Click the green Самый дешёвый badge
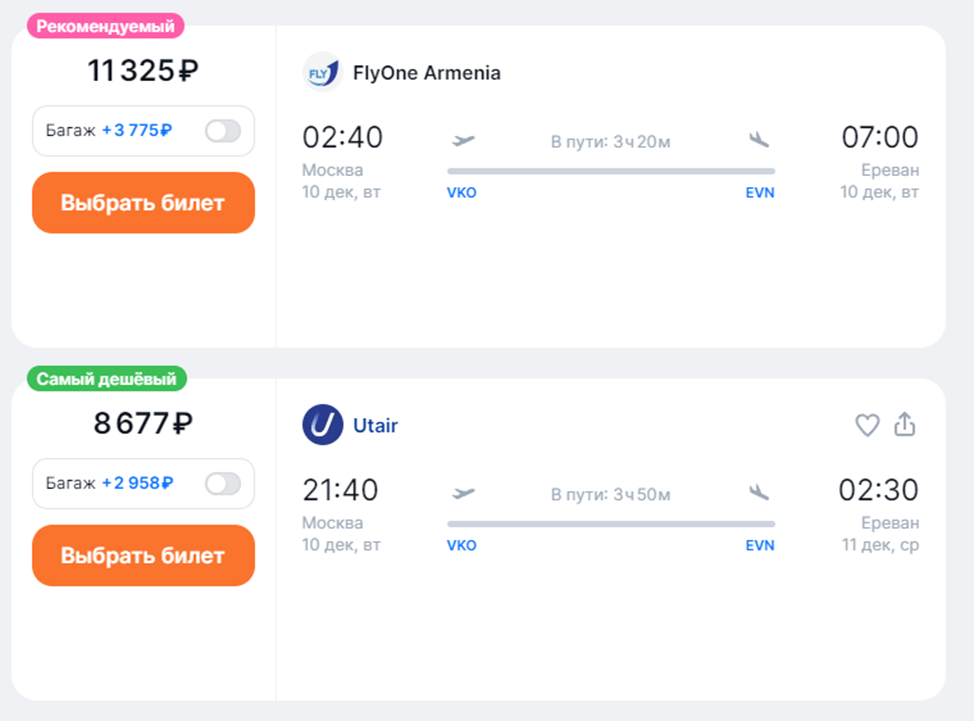The width and height of the screenshot is (974, 721). [x=106, y=380]
